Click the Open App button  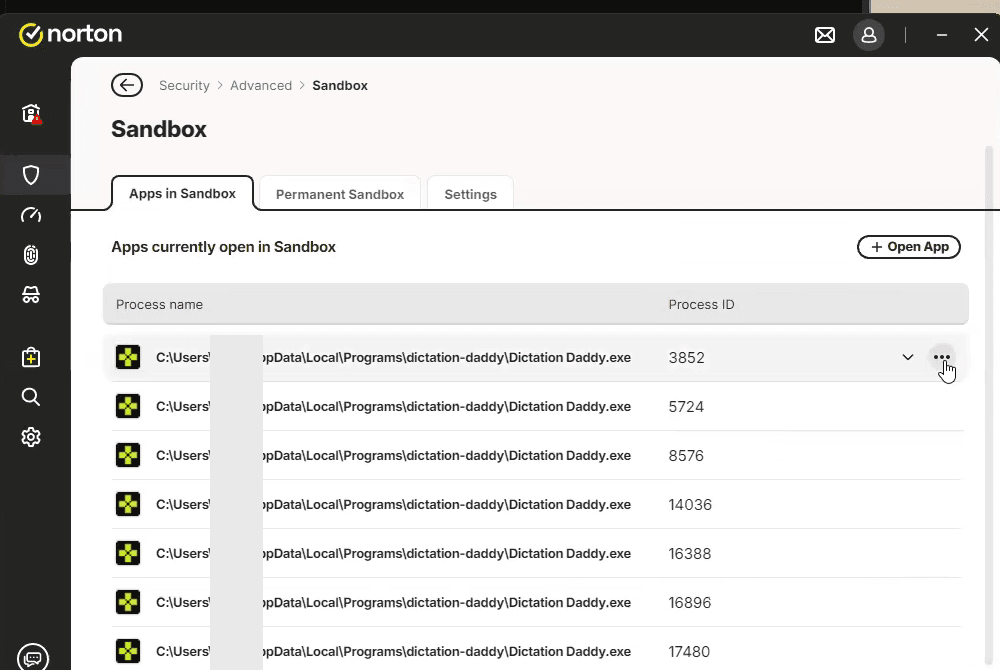[909, 247]
